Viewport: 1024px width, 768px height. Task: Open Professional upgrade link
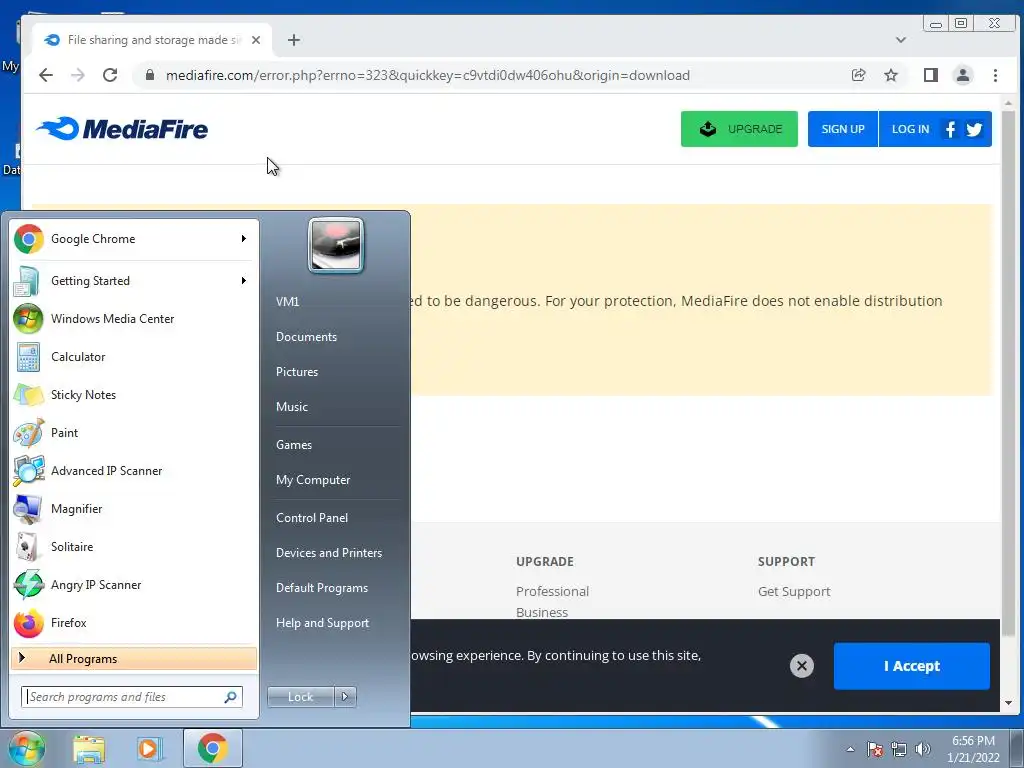(x=552, y=592)
